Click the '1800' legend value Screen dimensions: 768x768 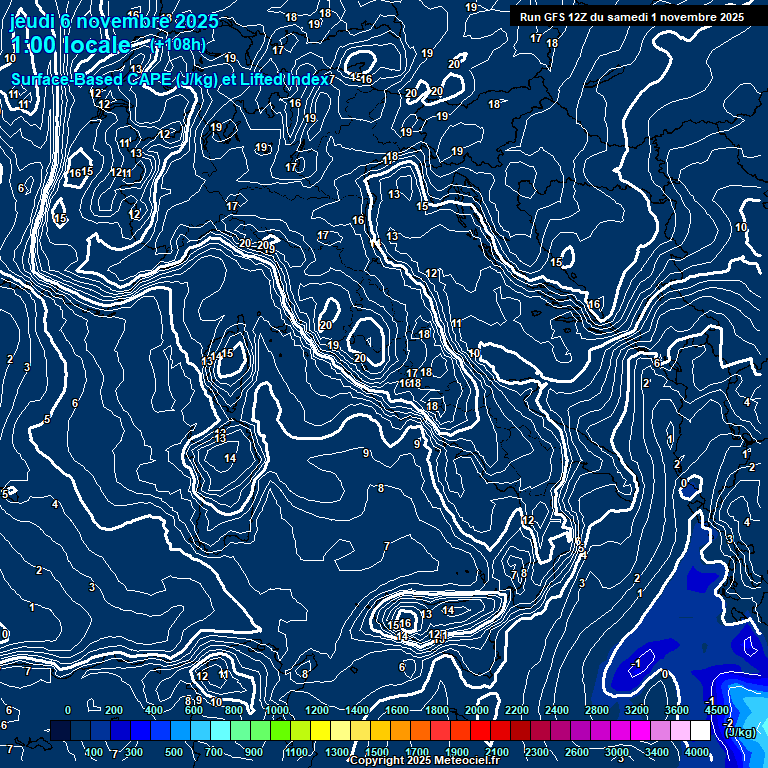click(x=437, y=710)
